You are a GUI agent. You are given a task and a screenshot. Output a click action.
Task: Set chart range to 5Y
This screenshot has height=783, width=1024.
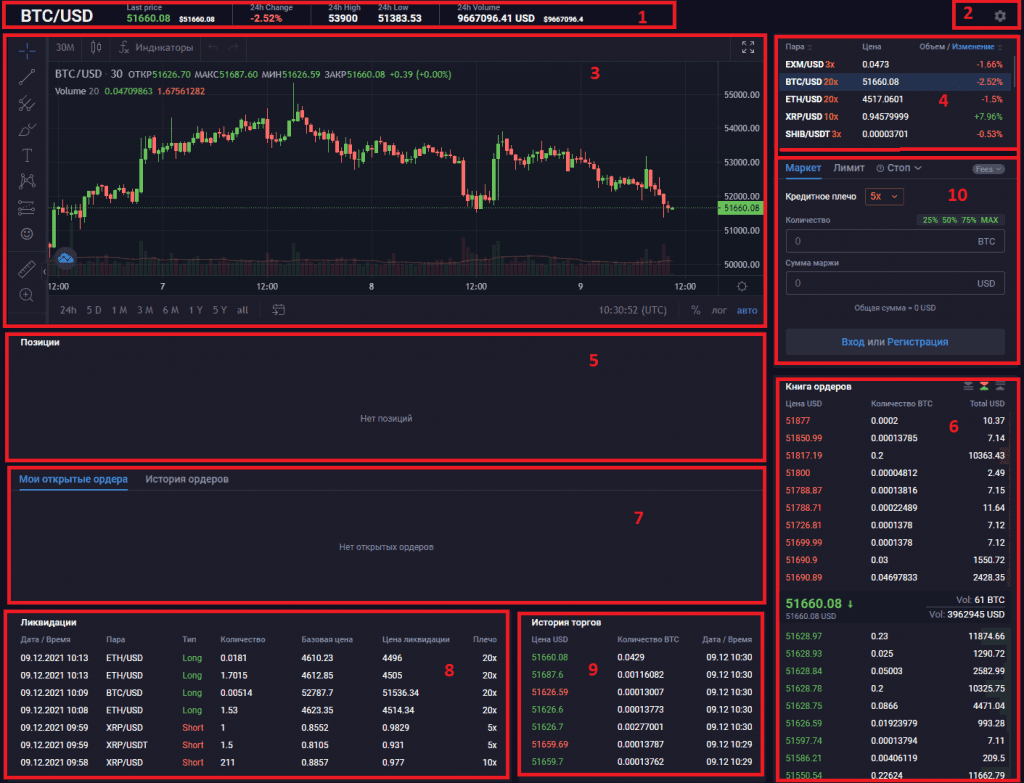tap(219, 310)
